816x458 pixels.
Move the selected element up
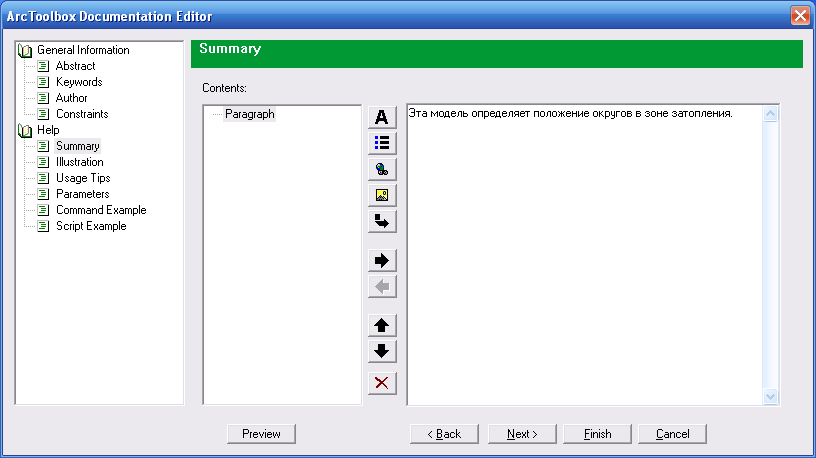(382, 325)
